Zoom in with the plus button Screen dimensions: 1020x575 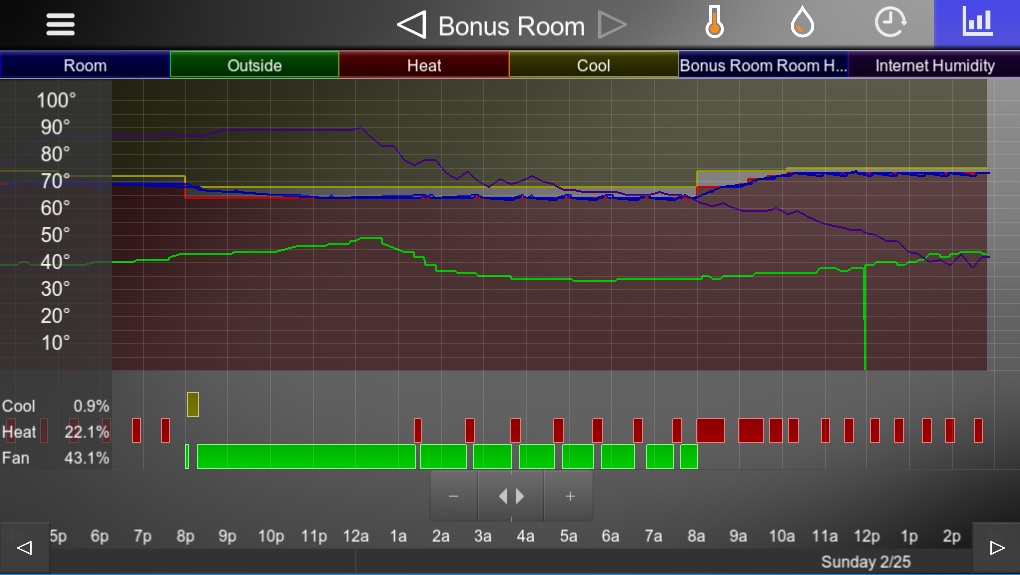[570, 496]
